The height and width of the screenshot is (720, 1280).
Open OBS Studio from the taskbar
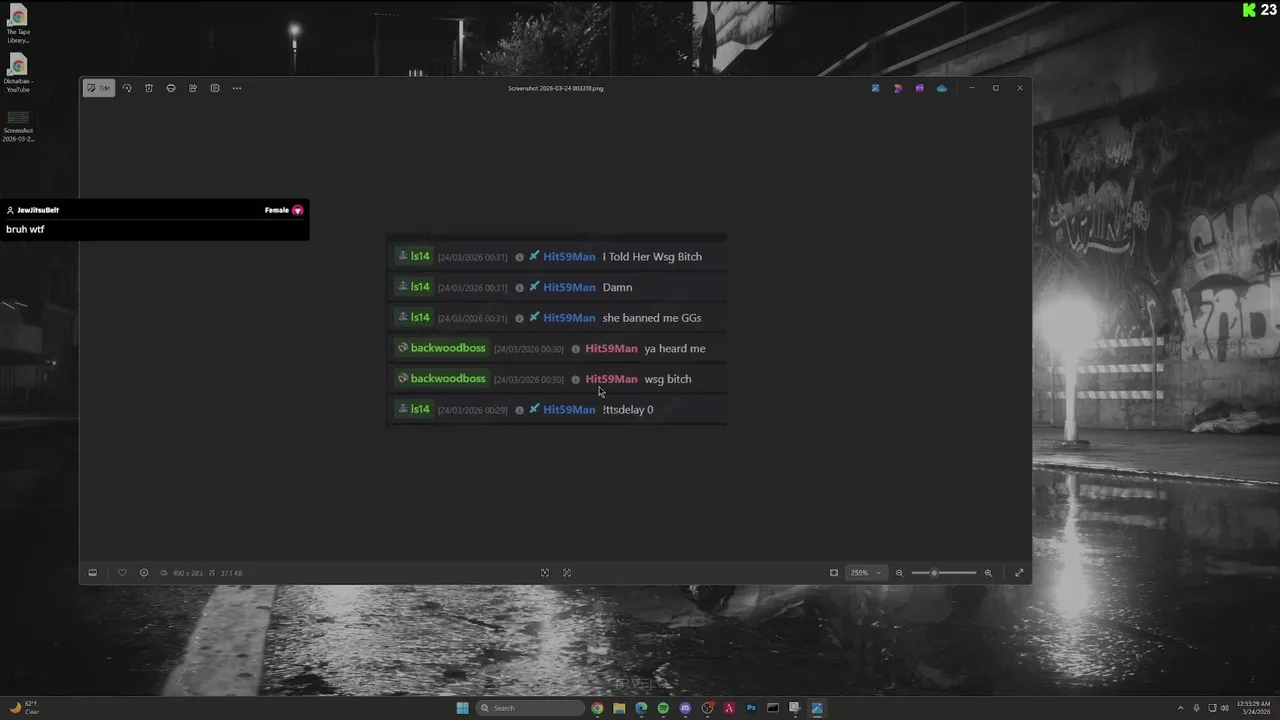[x=707, y=708]
